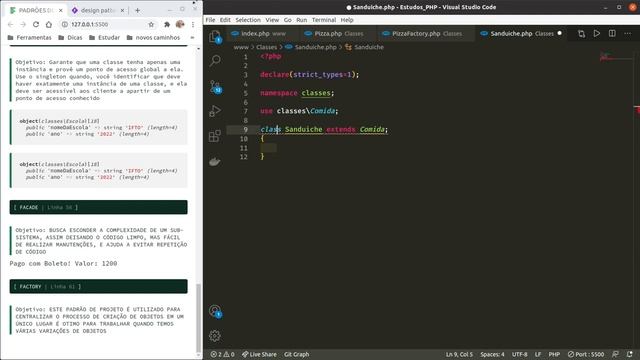Open novos caminhos bookmarks folder
The height and width of the screenshot is (360, 640).
coord(153,38)
